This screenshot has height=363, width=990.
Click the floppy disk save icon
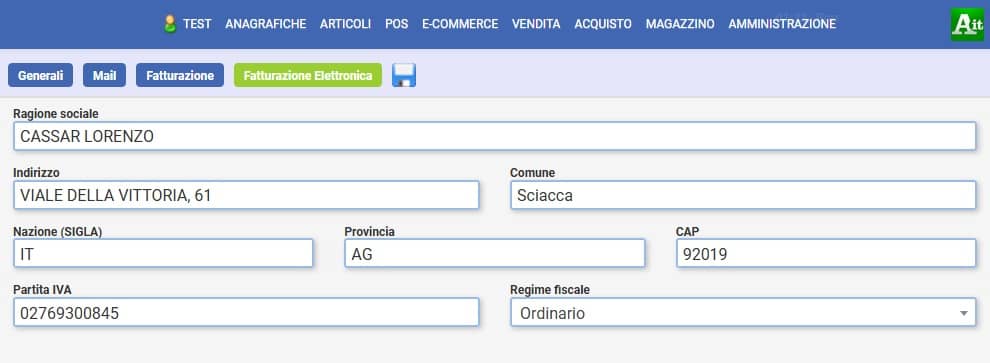tap(403, 75)
